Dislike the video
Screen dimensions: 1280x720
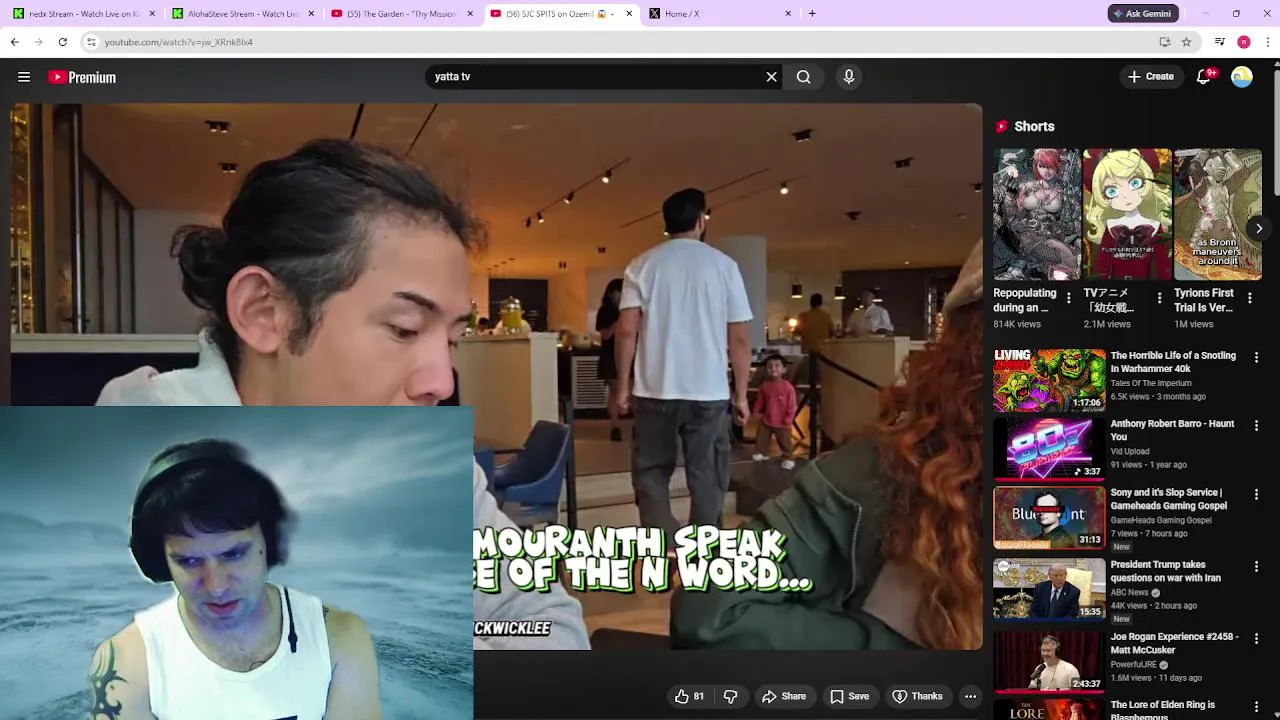pyautogui.click(x=730, y=696)
